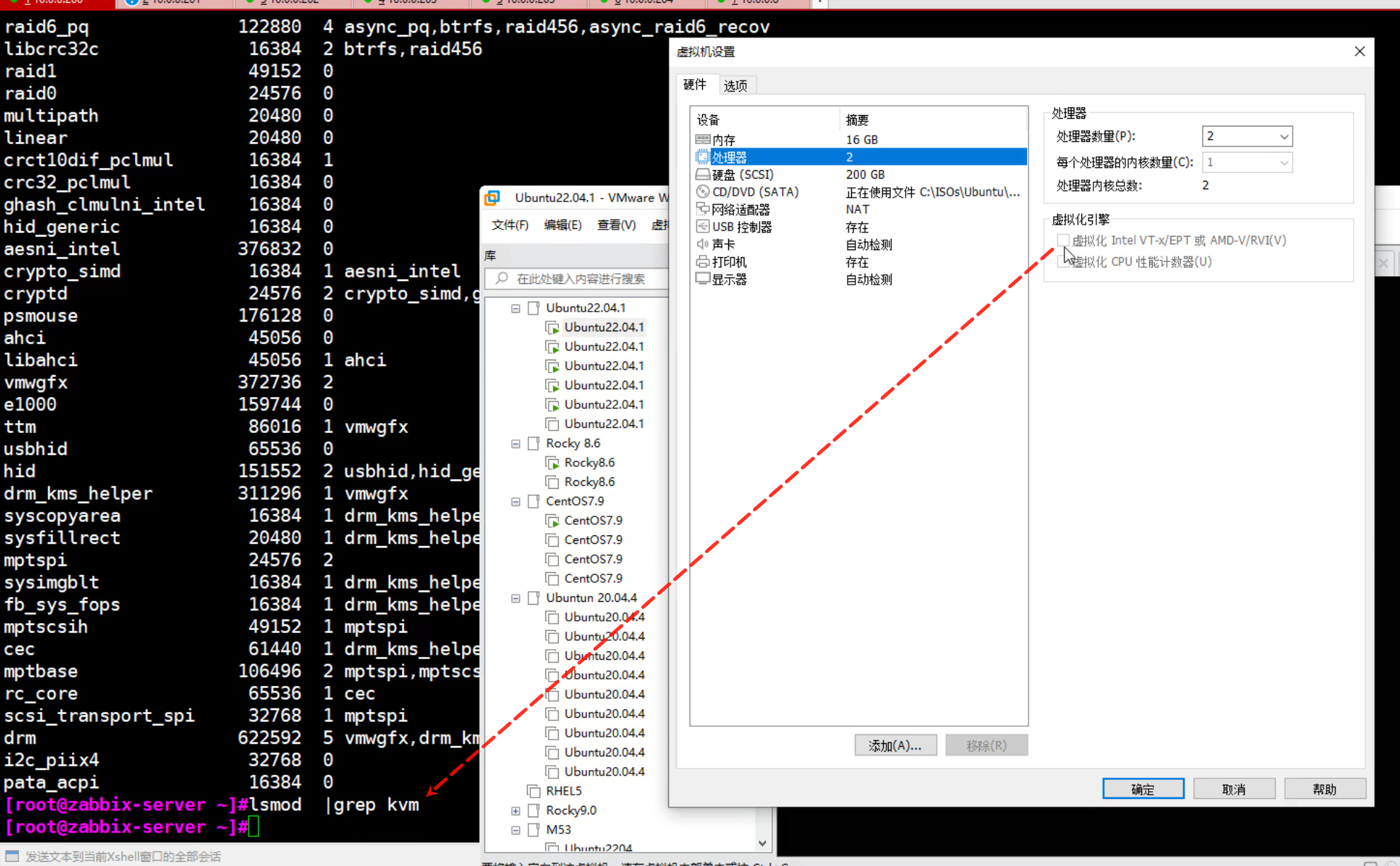Enable the virtualize Intel VT-x/EPT checkbox
The width and height of the screenshot is (1400, 866).
(x=1063, y=240)
